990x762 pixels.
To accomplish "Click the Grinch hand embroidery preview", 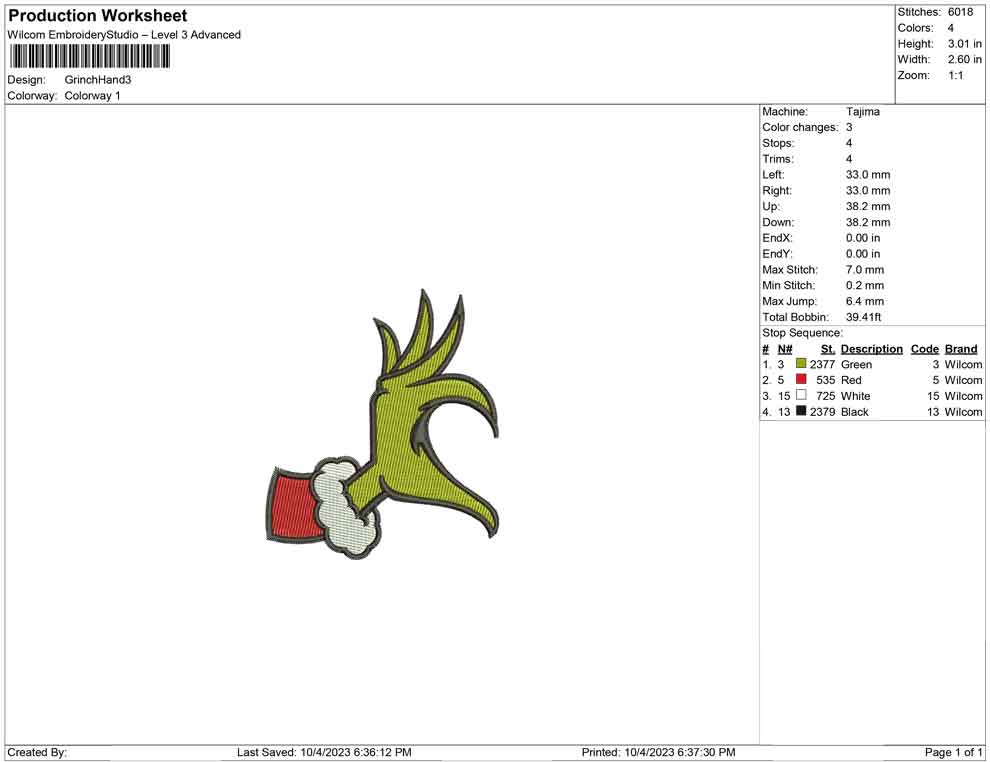I will (383, 425).
